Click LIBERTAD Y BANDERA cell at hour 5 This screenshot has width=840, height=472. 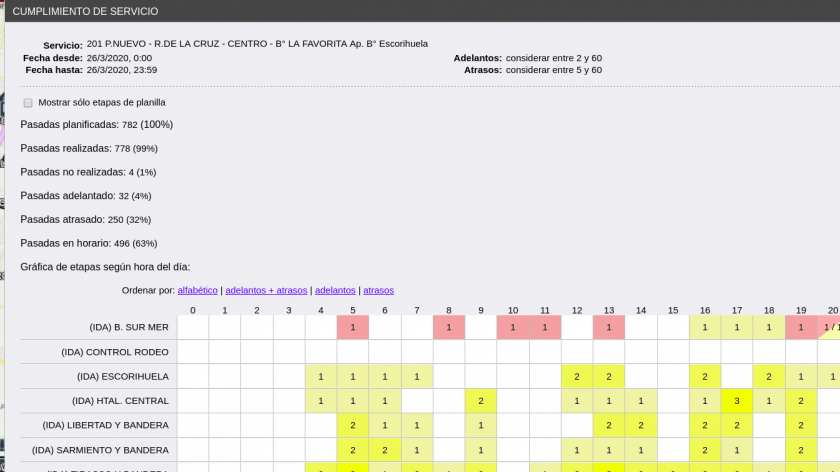point(353,426)
